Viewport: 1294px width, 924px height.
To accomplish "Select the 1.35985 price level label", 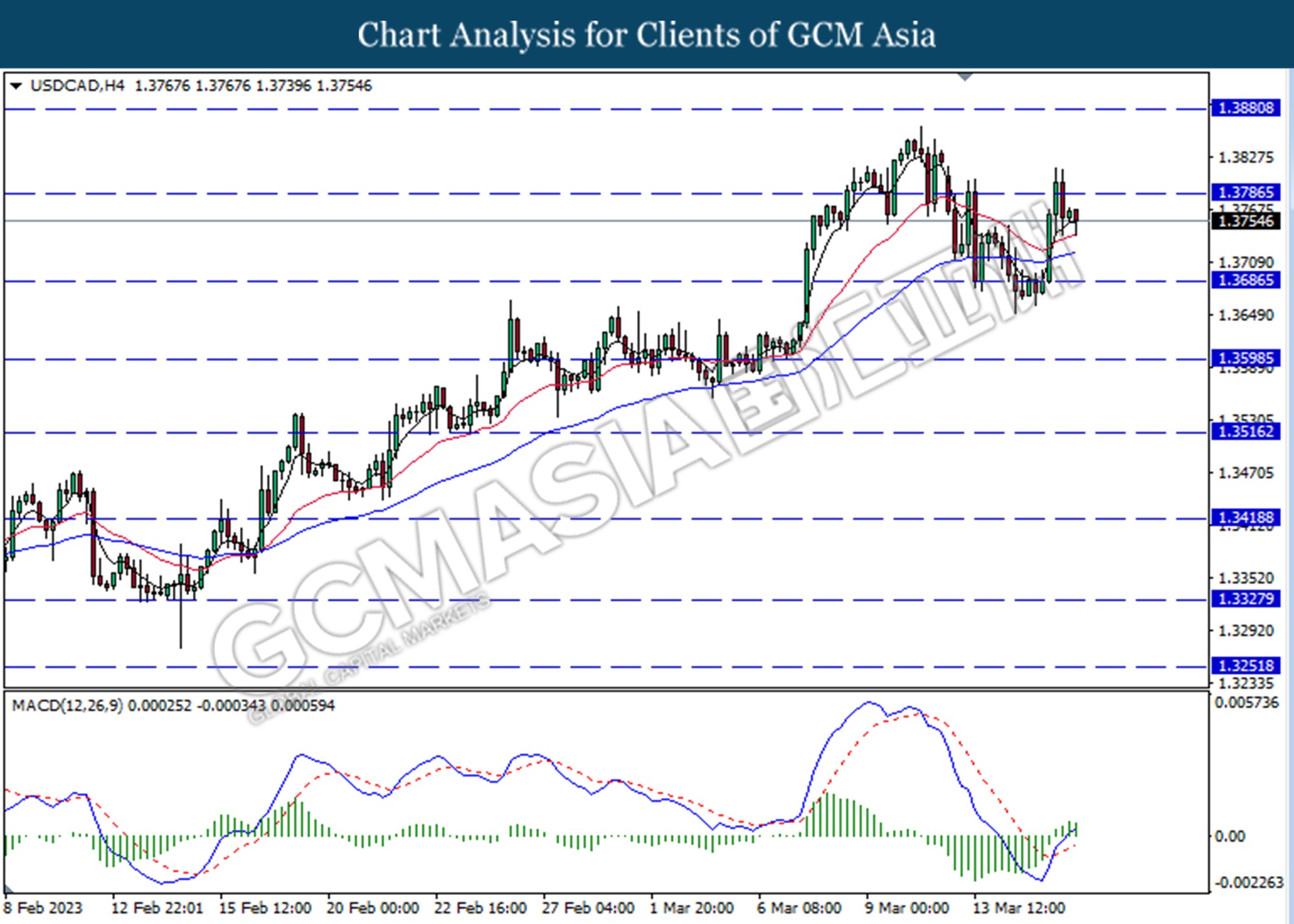I will click(x=1245, y=358).
